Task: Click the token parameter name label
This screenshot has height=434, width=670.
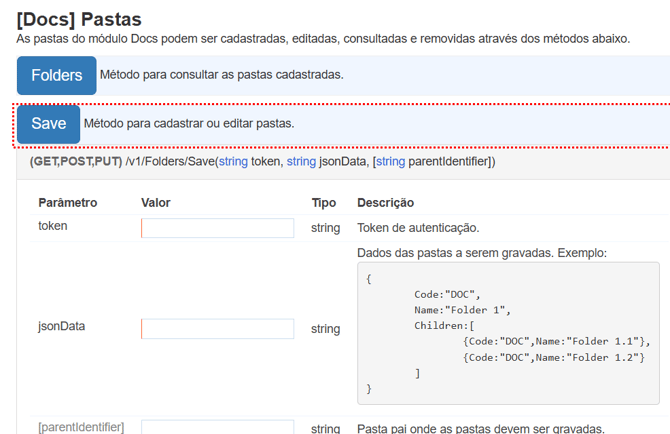Action: (x=53, y=226)
